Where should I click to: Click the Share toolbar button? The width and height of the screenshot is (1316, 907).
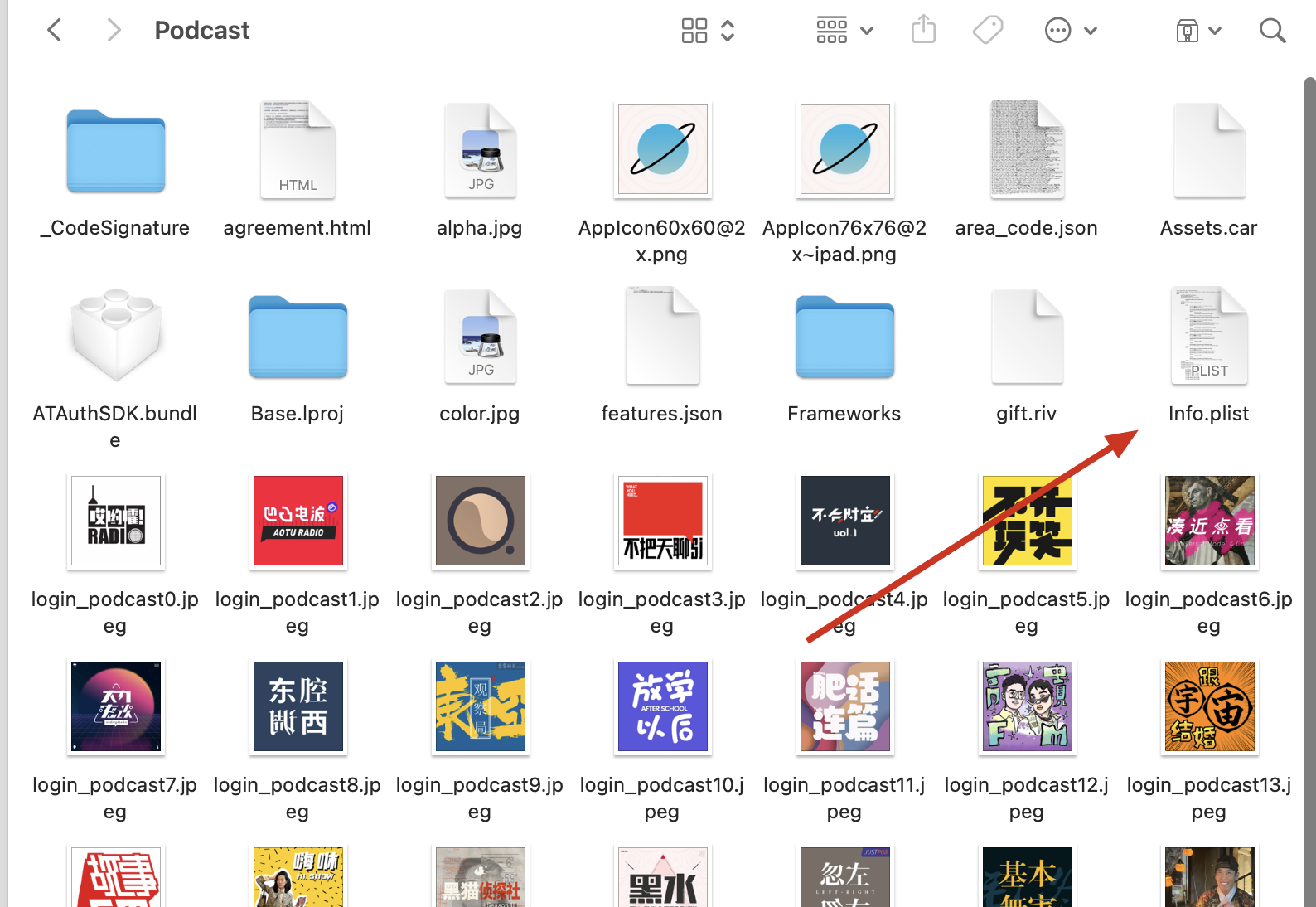[923, 30]
